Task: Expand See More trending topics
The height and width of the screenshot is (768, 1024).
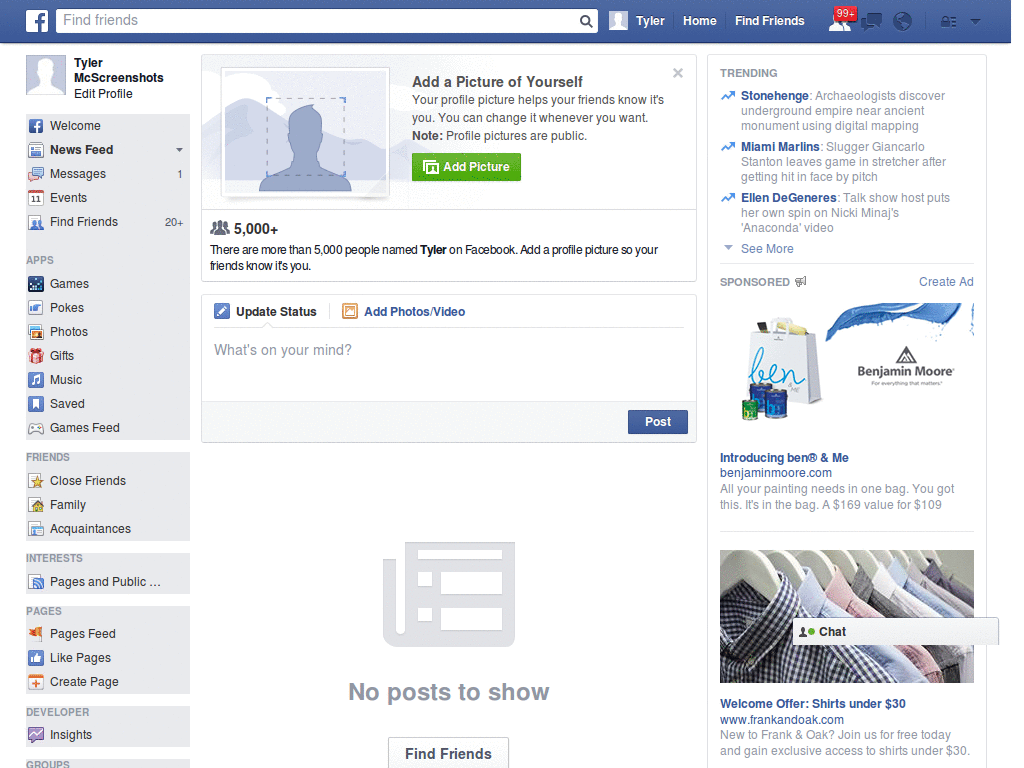Action: [x=767, y=249]
